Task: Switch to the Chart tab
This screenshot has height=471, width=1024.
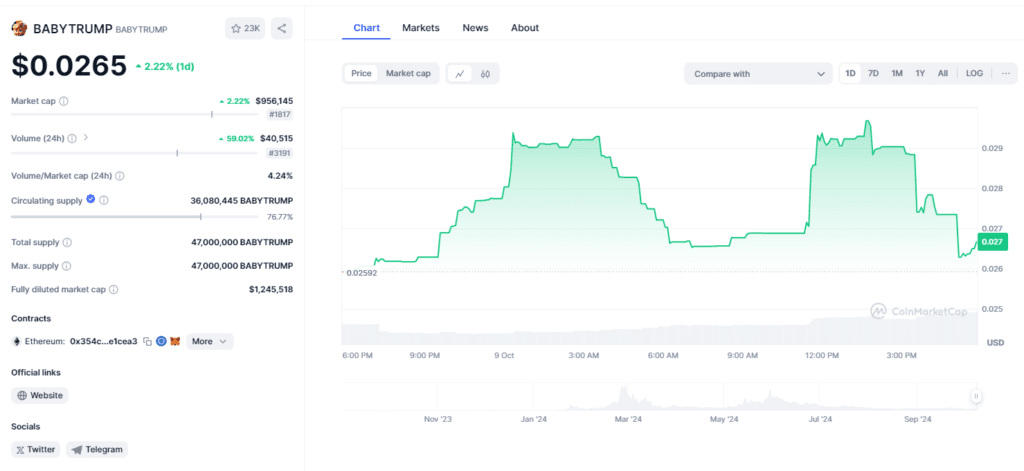Action: pos(366,27)
